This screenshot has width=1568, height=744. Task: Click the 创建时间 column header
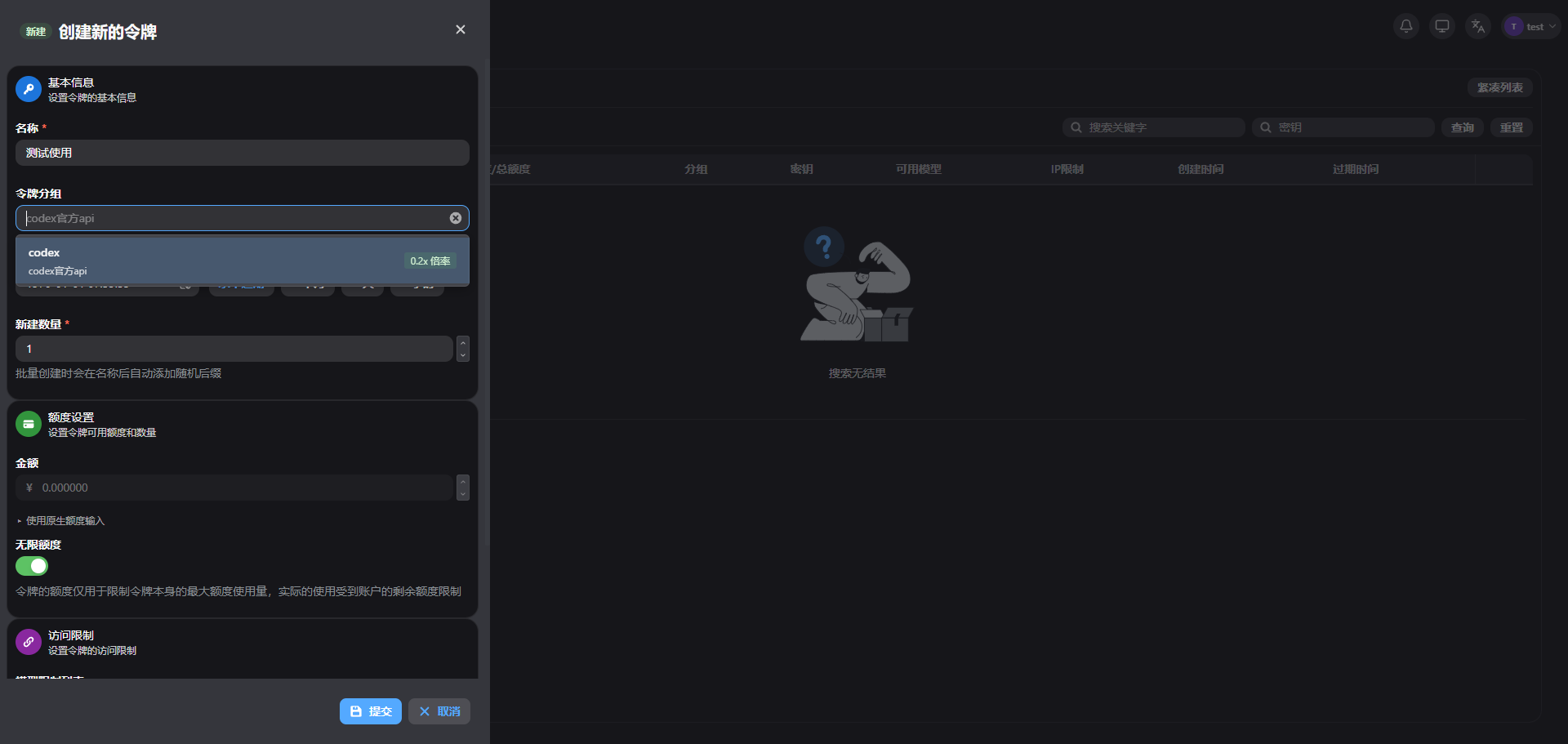(x=1200, y=169)
